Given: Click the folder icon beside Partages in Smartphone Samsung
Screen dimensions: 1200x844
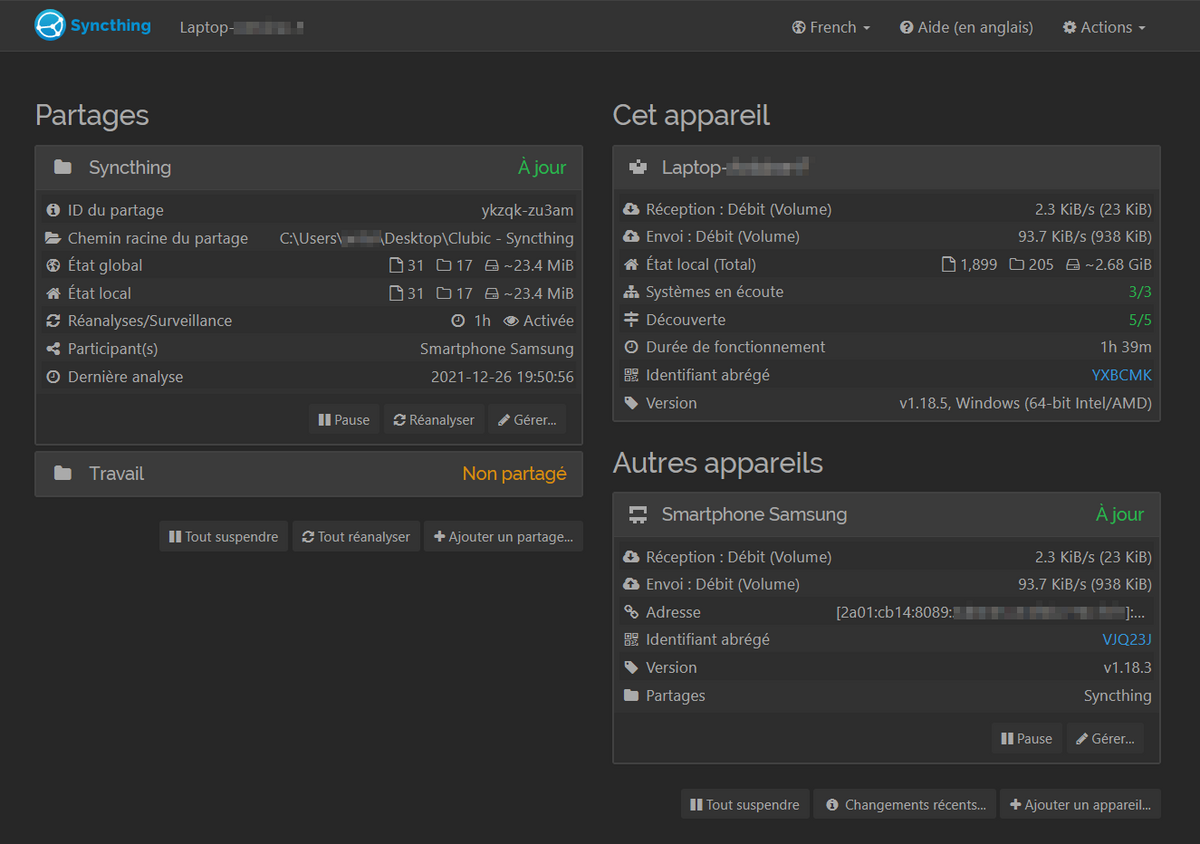Looking at the screenshot, I should (x=631, y=695).
